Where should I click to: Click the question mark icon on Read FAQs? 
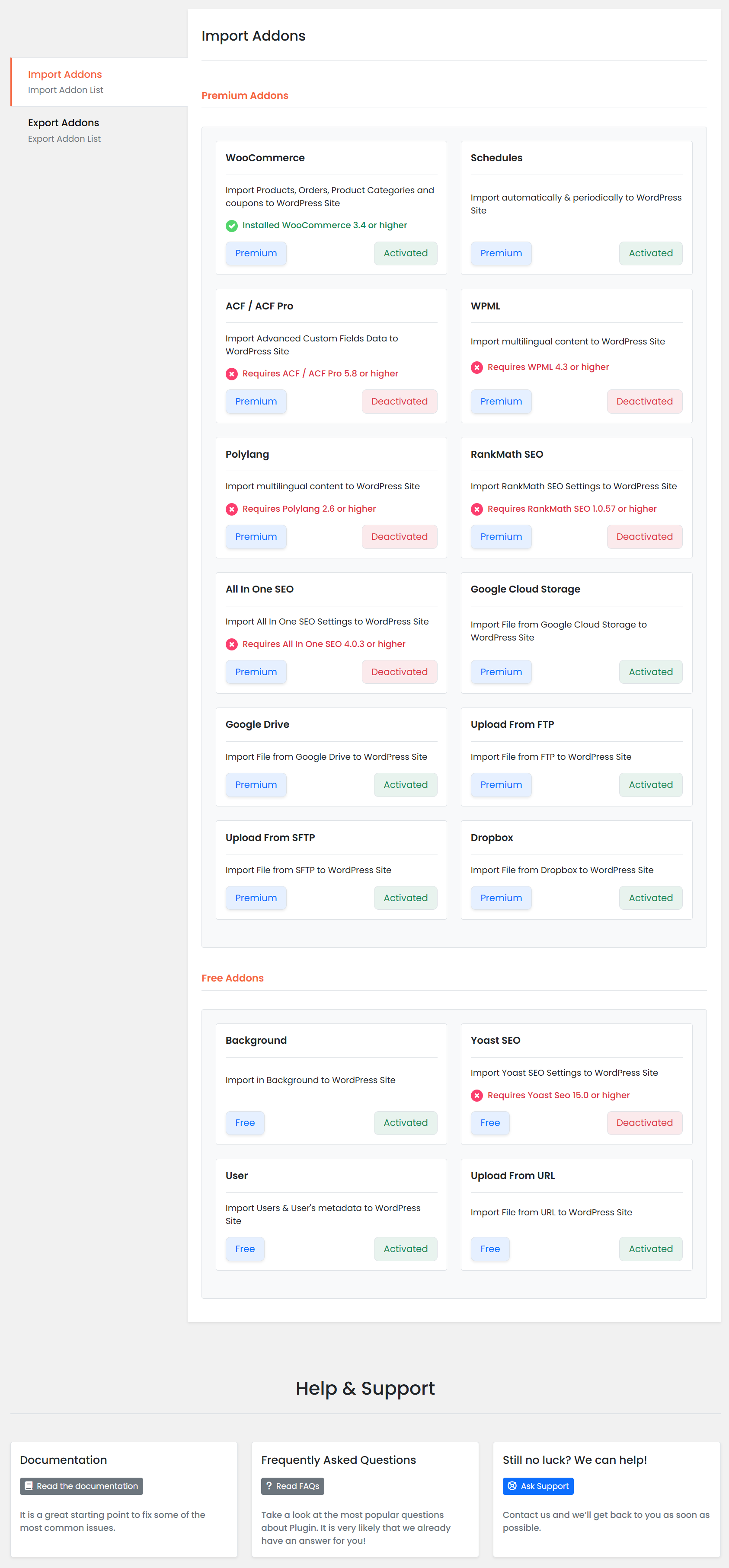[270, 1486]
